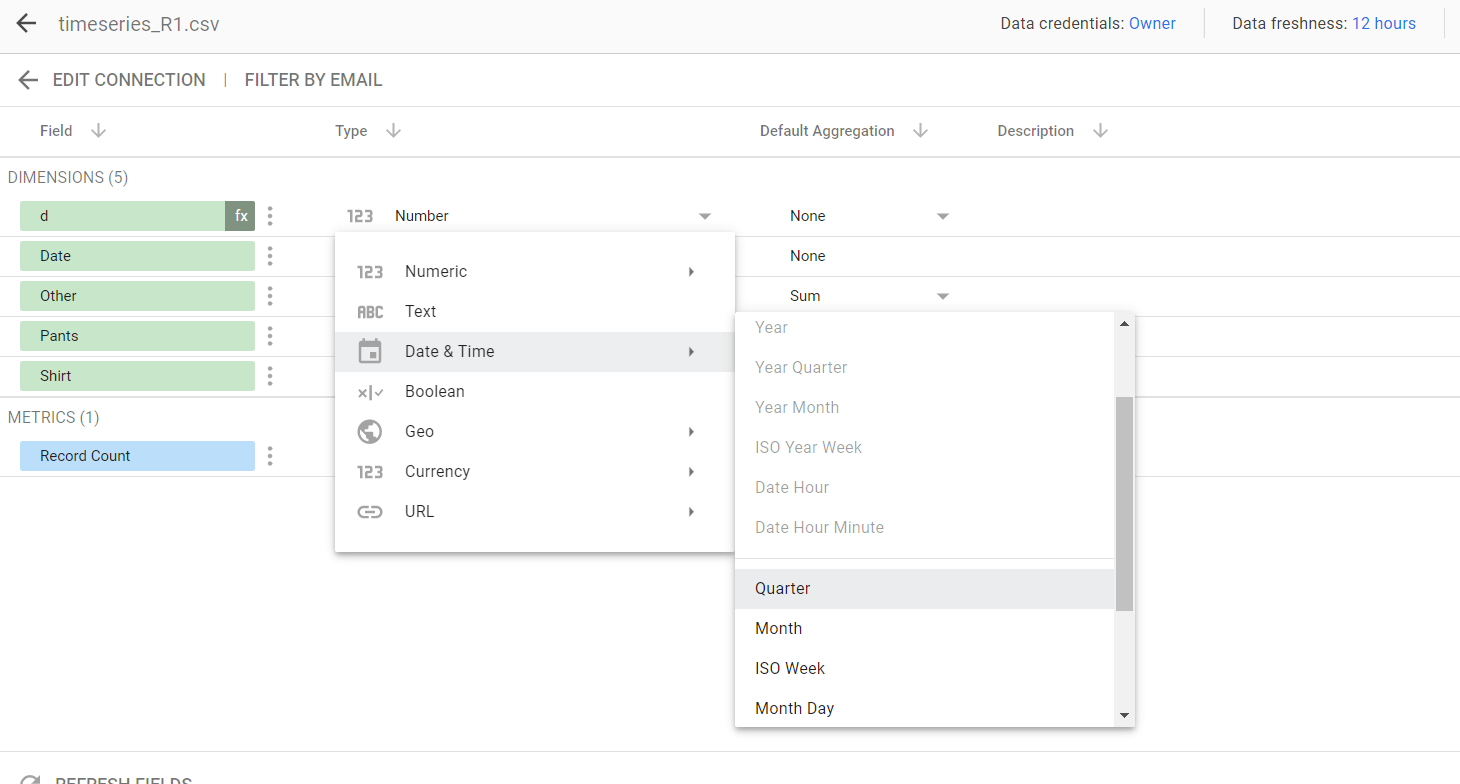Open three-dot menu for Pants field

pyautogui.click(x=270, y=336)
